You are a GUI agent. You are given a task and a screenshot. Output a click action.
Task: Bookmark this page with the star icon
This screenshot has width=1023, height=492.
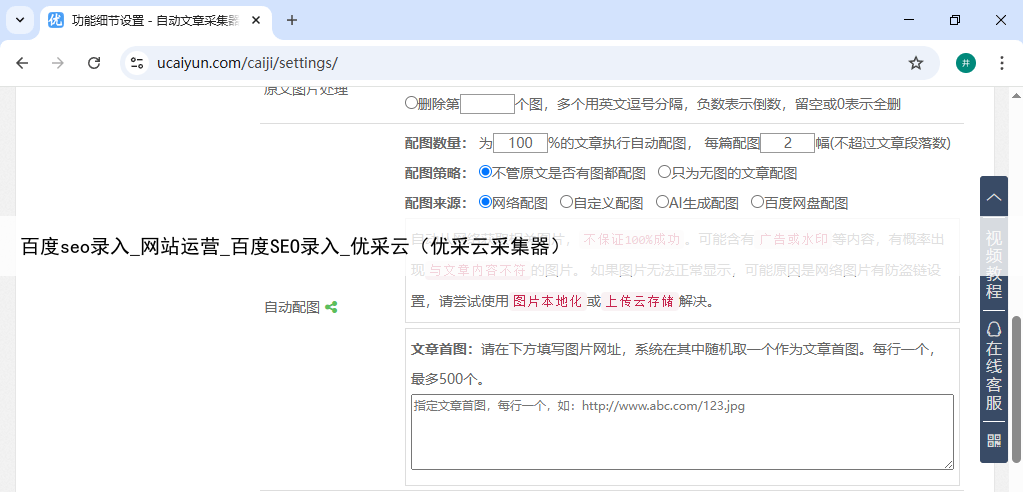[915, 63]
